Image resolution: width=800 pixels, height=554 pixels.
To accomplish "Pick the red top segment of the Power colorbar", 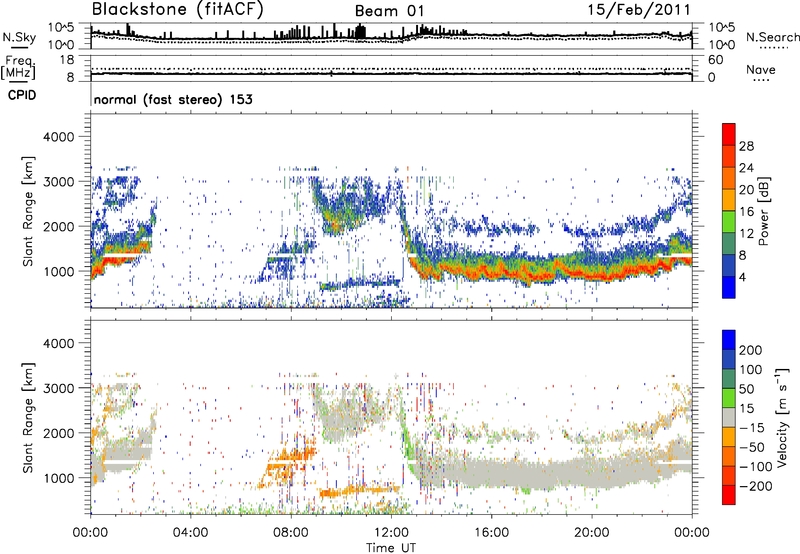I will pos(729,134).
